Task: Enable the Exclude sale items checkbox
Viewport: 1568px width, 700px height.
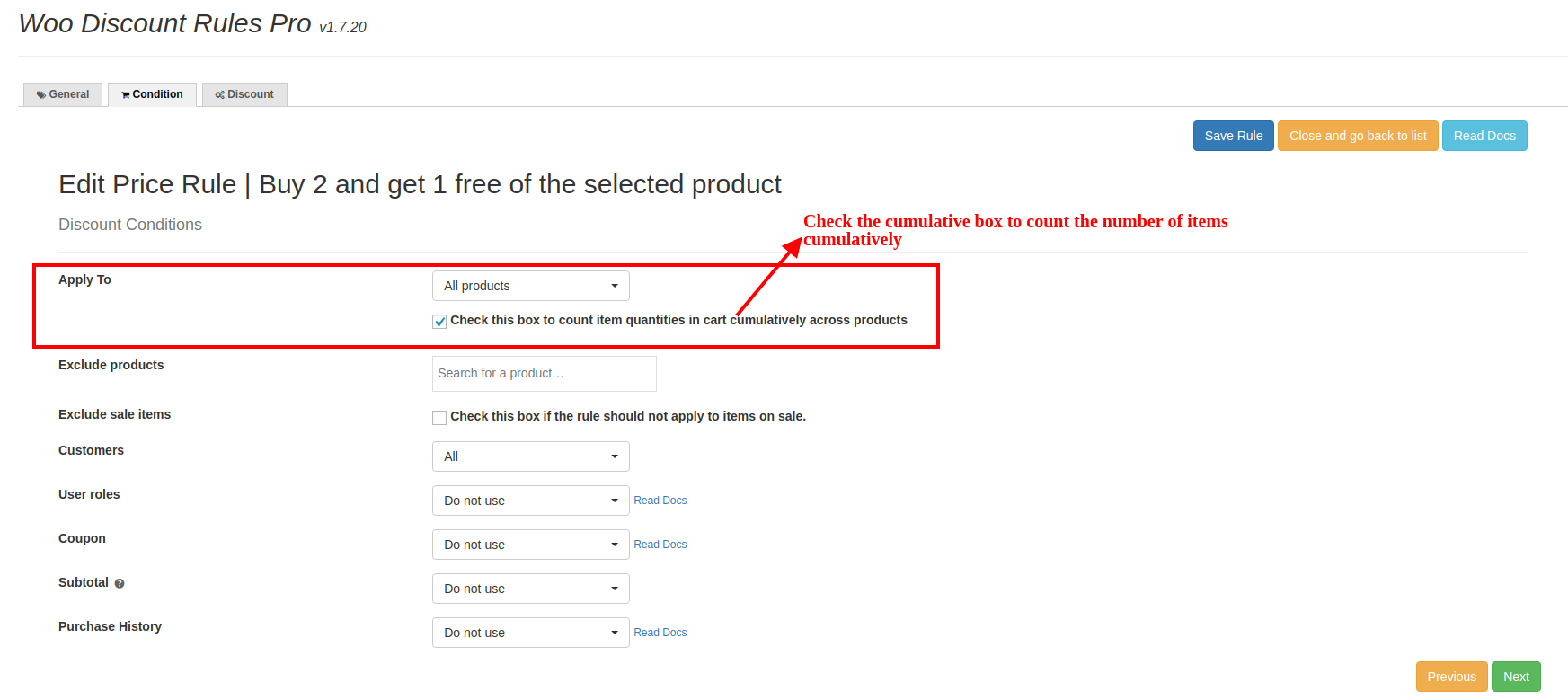Action: pyautogui.click(x=439, y=417)
